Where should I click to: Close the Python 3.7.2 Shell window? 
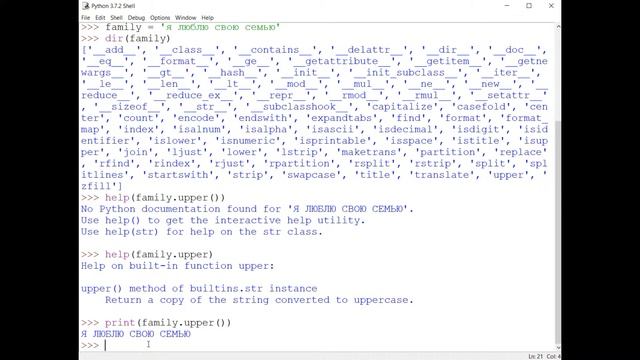(x=551, y=6)
